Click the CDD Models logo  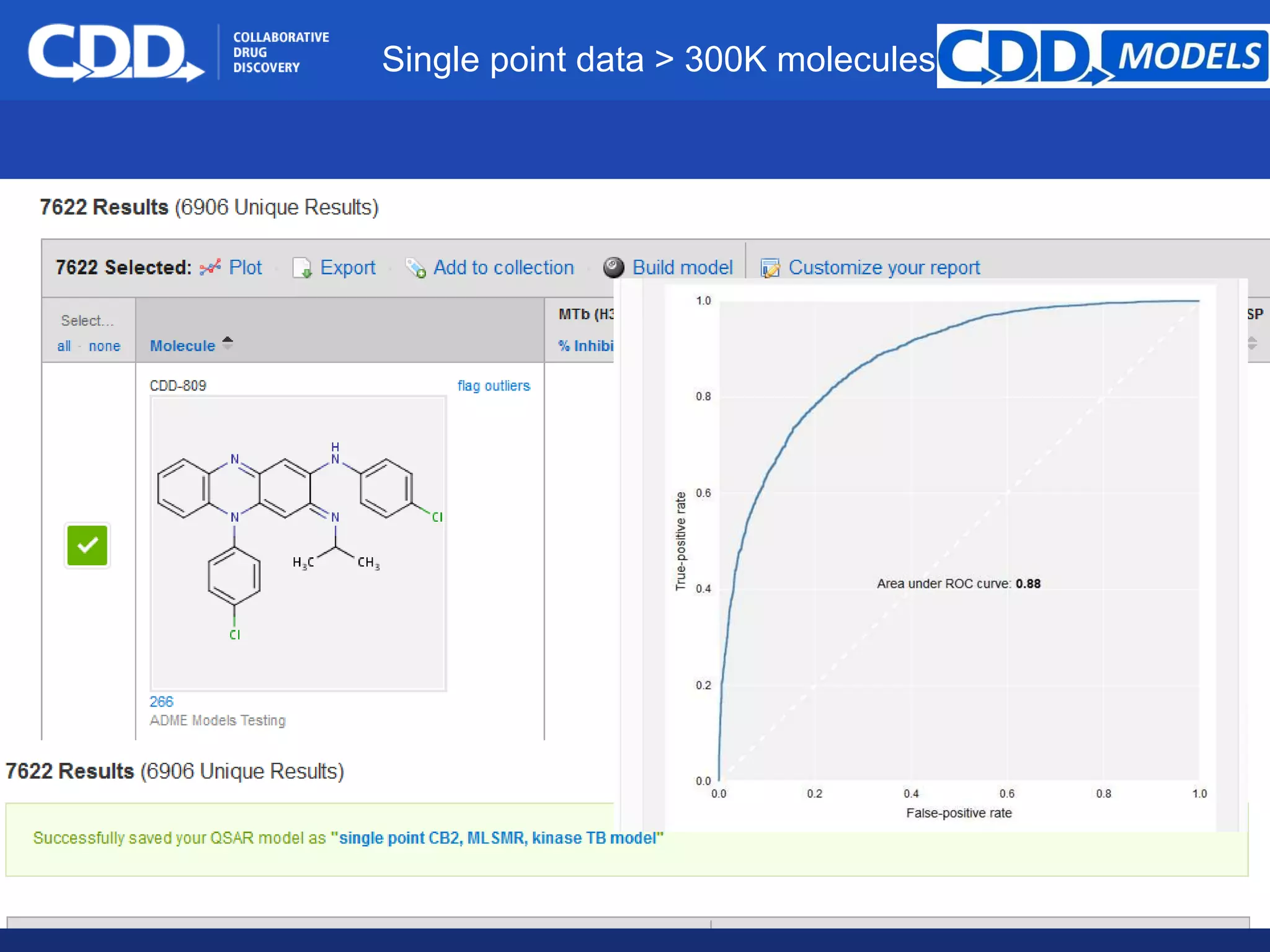point(1103,56)
